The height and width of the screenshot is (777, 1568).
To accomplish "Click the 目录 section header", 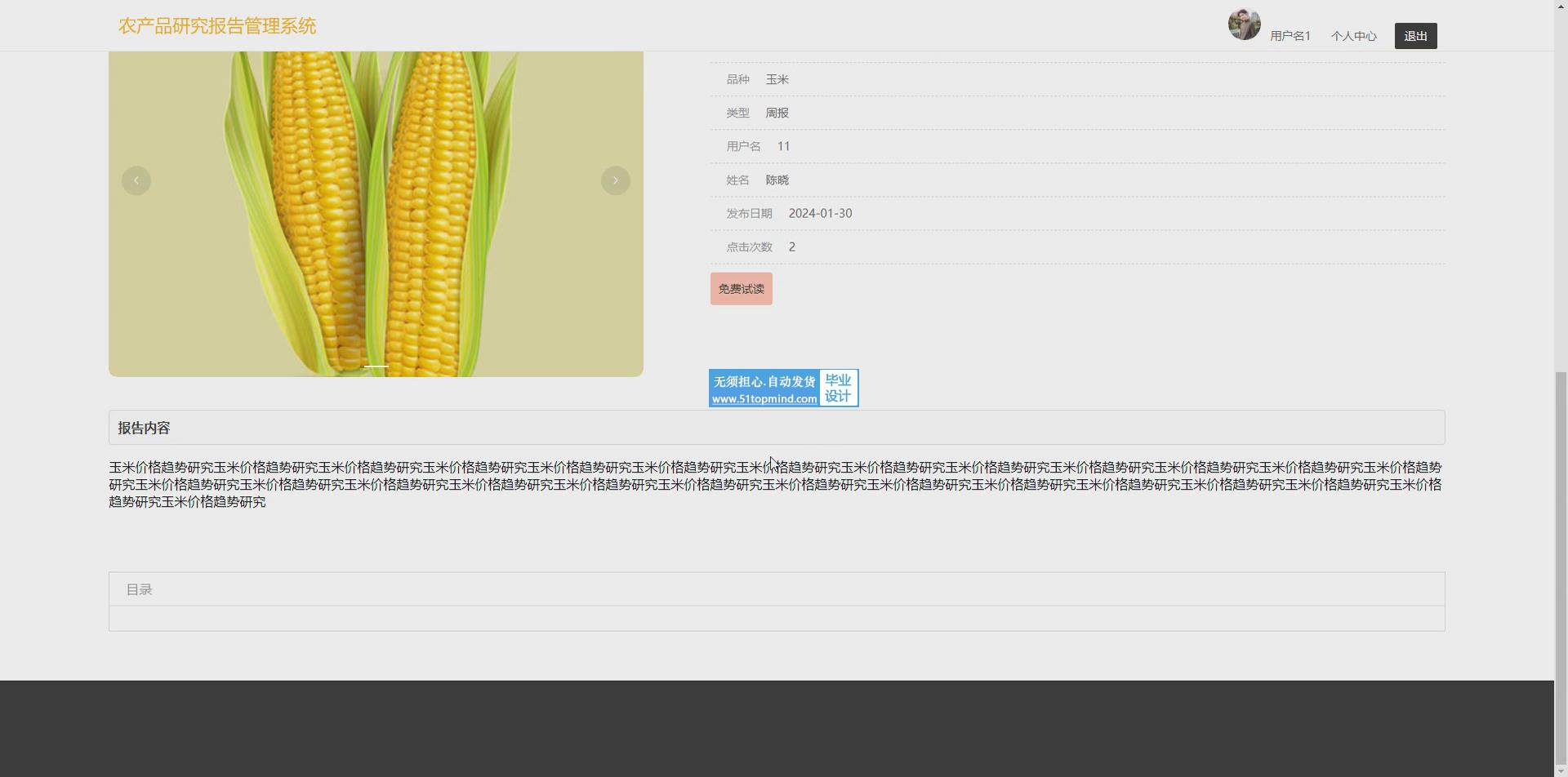I will pyautogui.click(x=777, y=589).
